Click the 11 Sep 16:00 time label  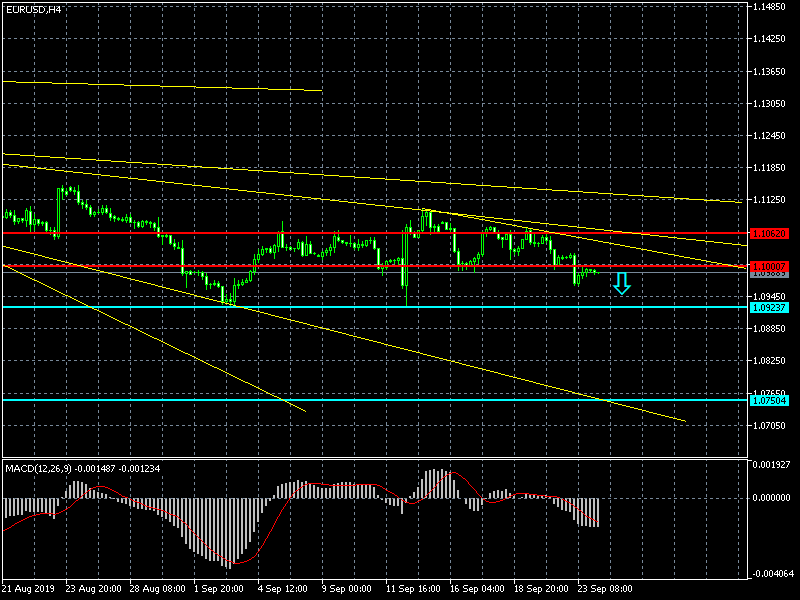point(410,589)
